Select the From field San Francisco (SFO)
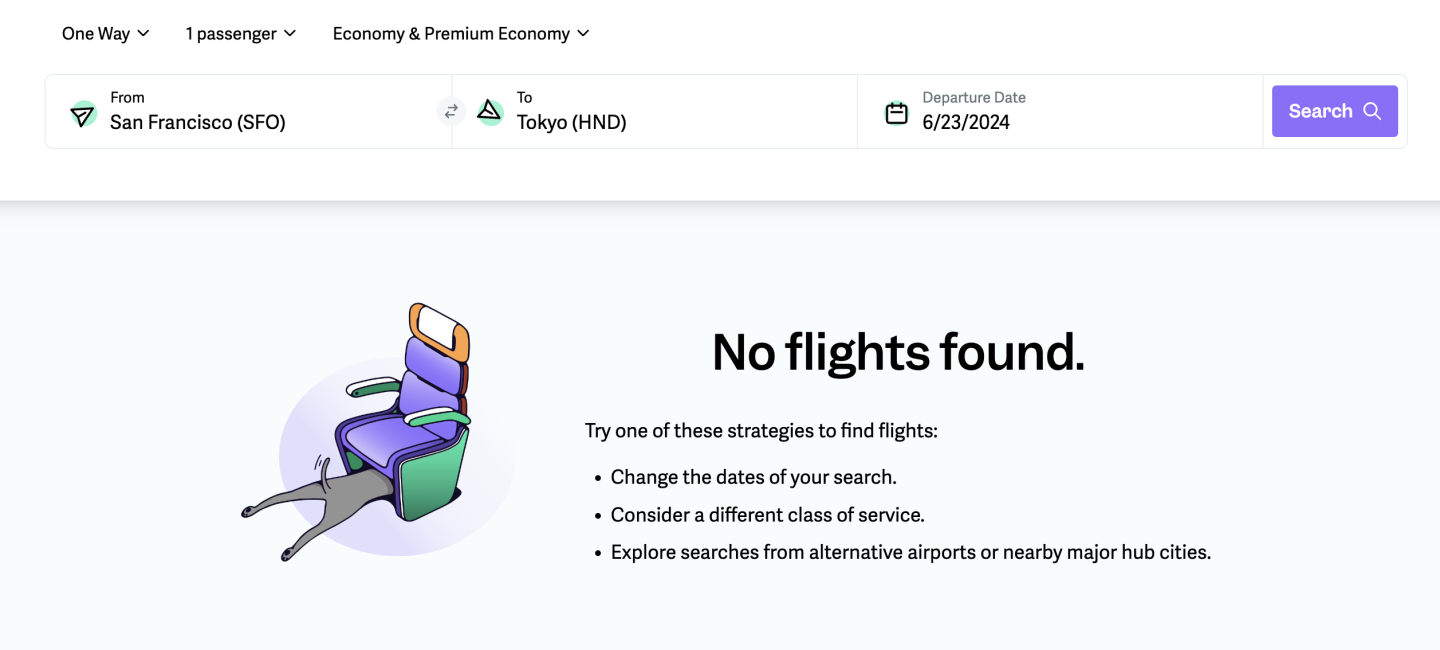This screenshot has height=650, width=1440. 198,122
